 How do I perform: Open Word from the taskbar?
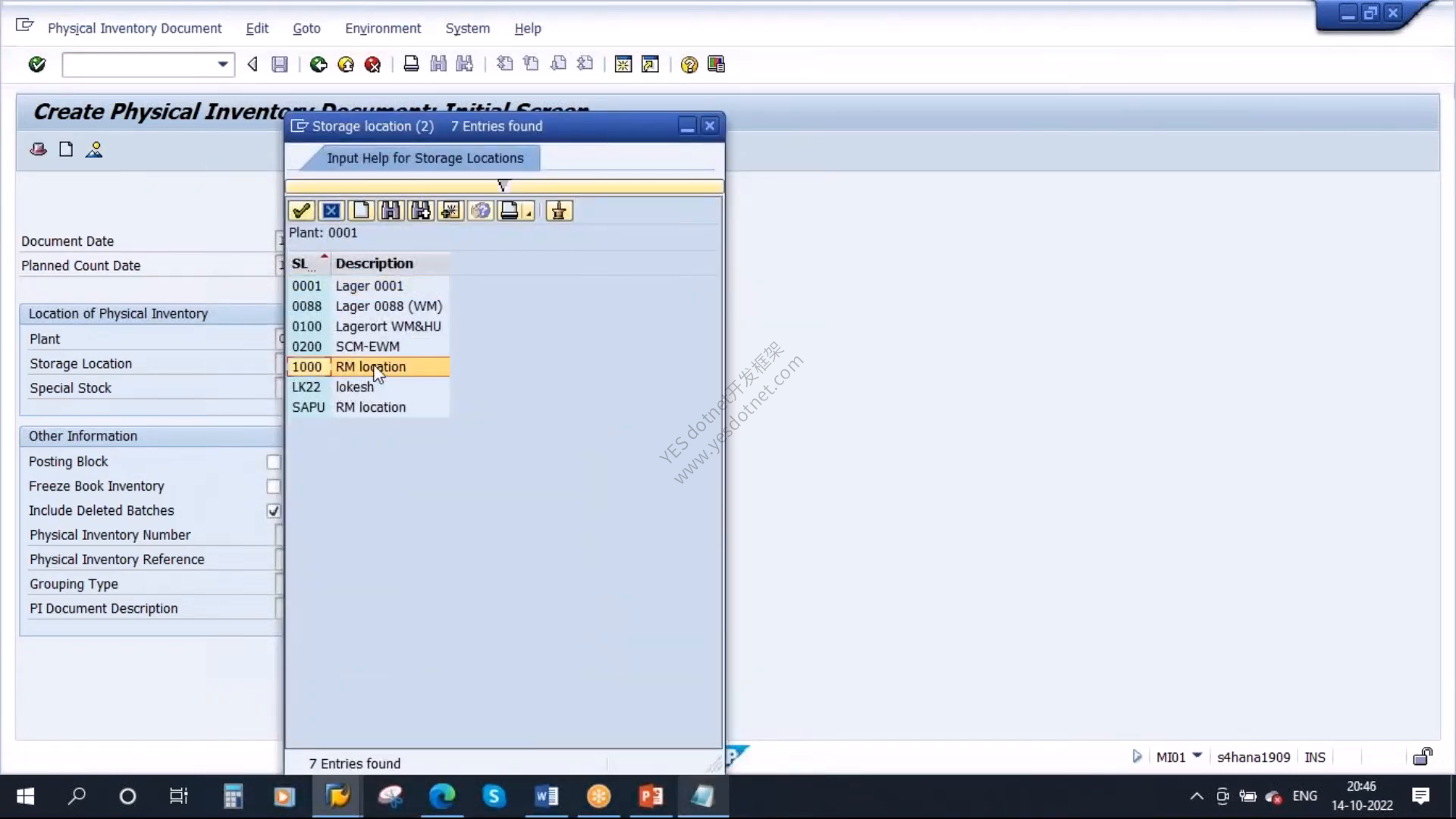click(x=546, y=796)
